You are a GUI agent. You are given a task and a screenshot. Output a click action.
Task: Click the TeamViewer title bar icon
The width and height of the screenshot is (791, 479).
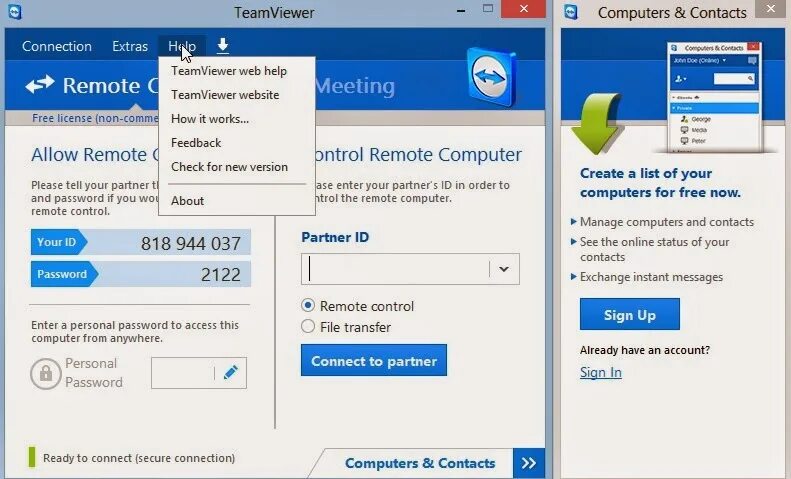point(15,12)
